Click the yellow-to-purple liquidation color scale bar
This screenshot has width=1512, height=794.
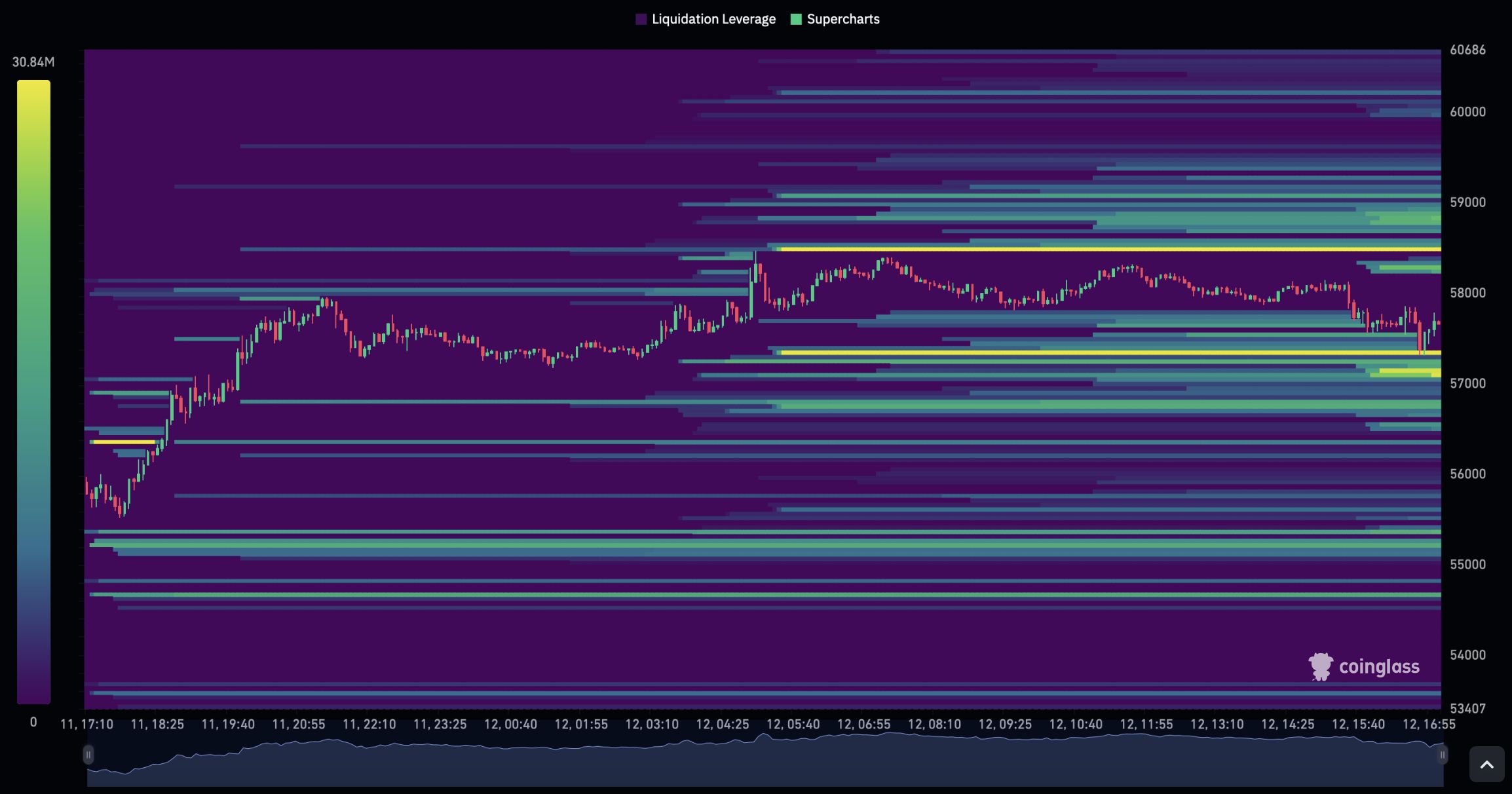point(33,392)
